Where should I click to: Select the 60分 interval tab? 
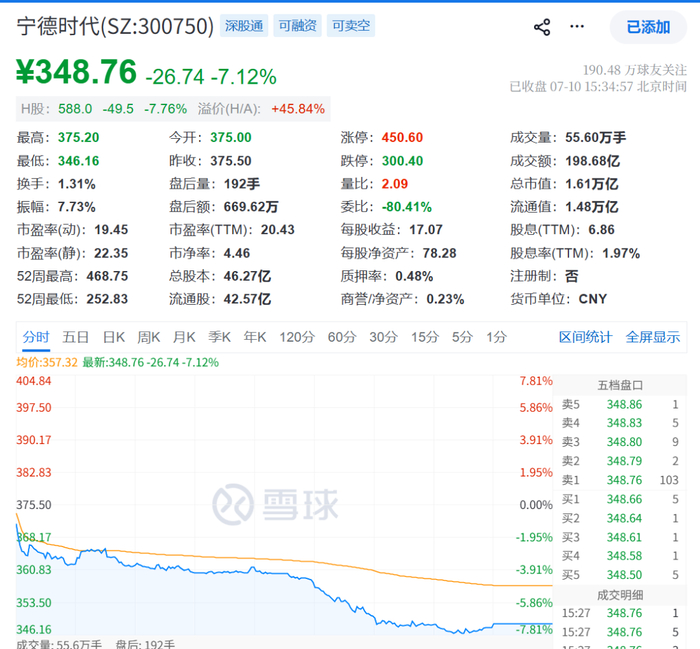tap(342, 337)
